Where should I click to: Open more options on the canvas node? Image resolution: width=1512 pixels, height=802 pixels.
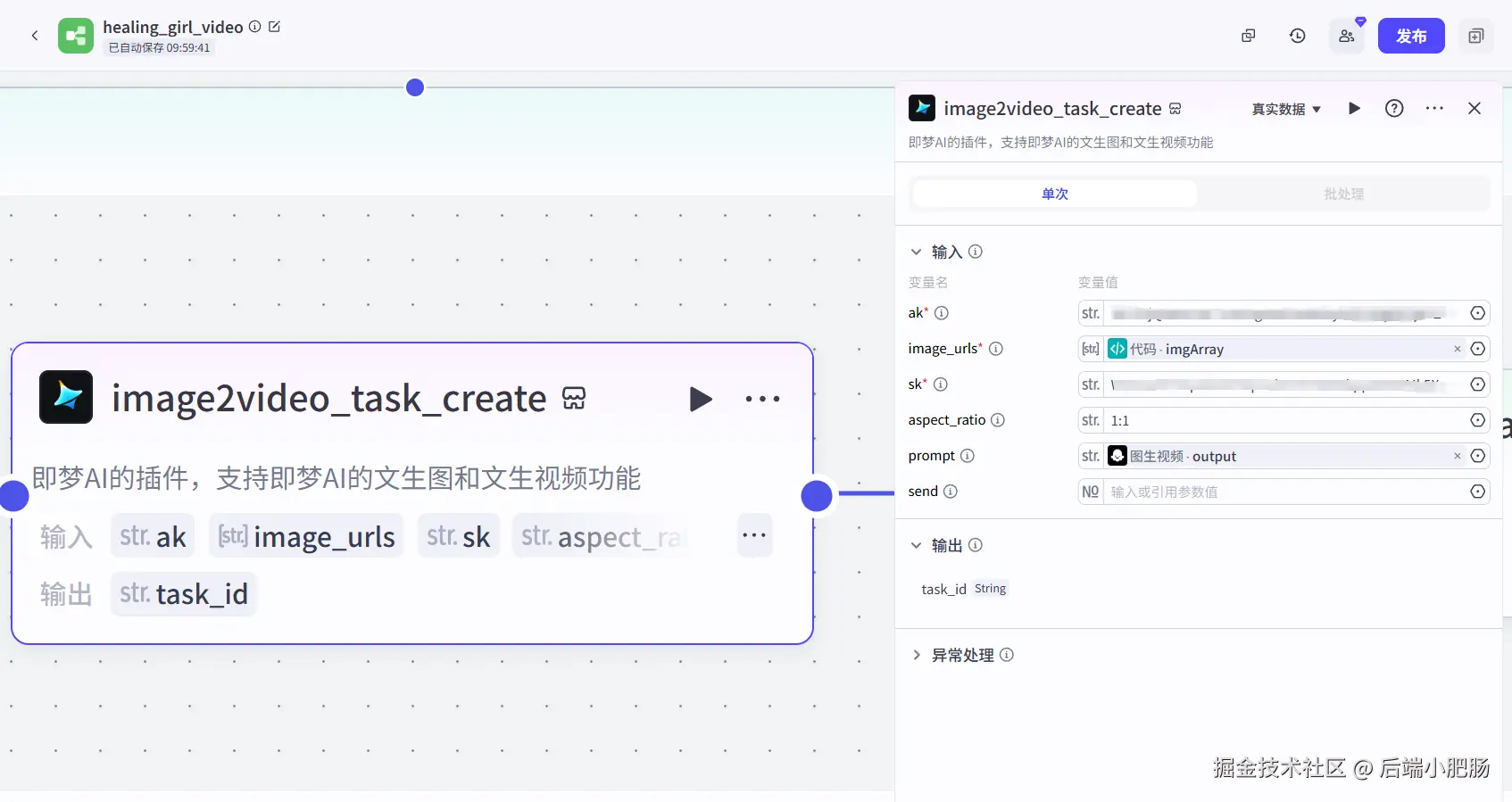tap(762, 399)
